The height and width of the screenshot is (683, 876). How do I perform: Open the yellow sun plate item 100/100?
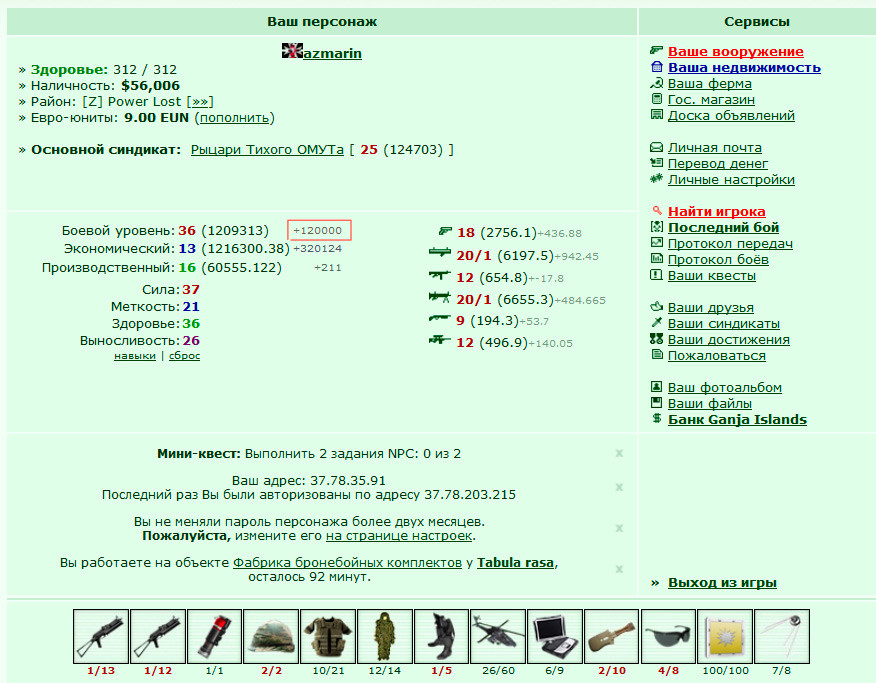coord(725,637)
